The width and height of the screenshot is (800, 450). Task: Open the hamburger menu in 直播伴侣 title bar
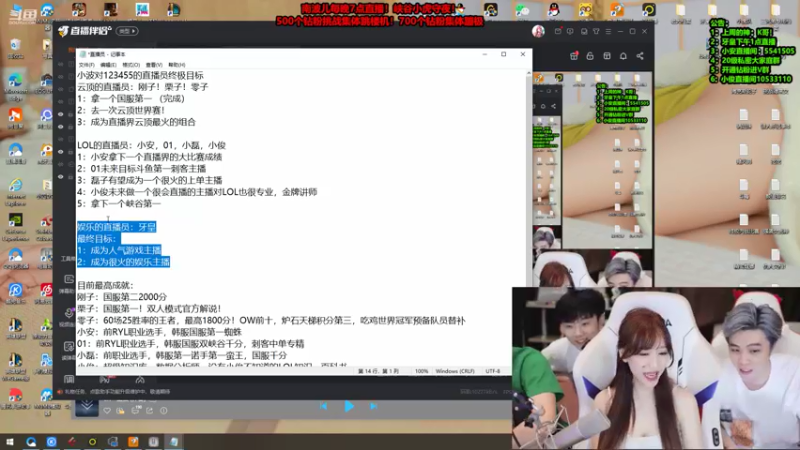click(x=608, y=31)
